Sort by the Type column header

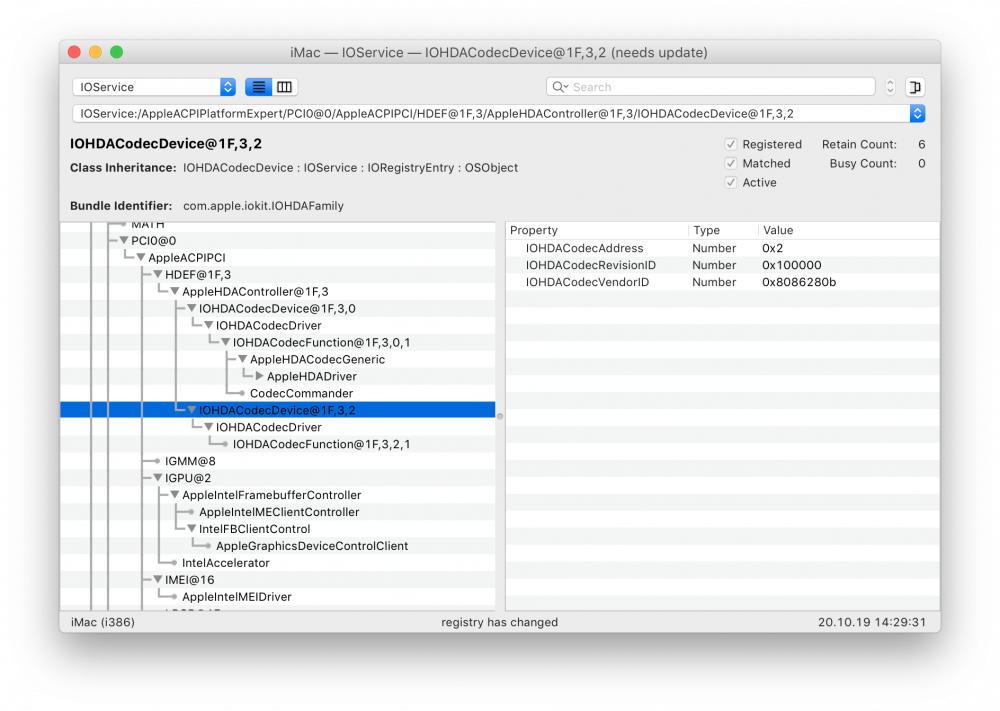pyautogui.click(x=723, y=230)
